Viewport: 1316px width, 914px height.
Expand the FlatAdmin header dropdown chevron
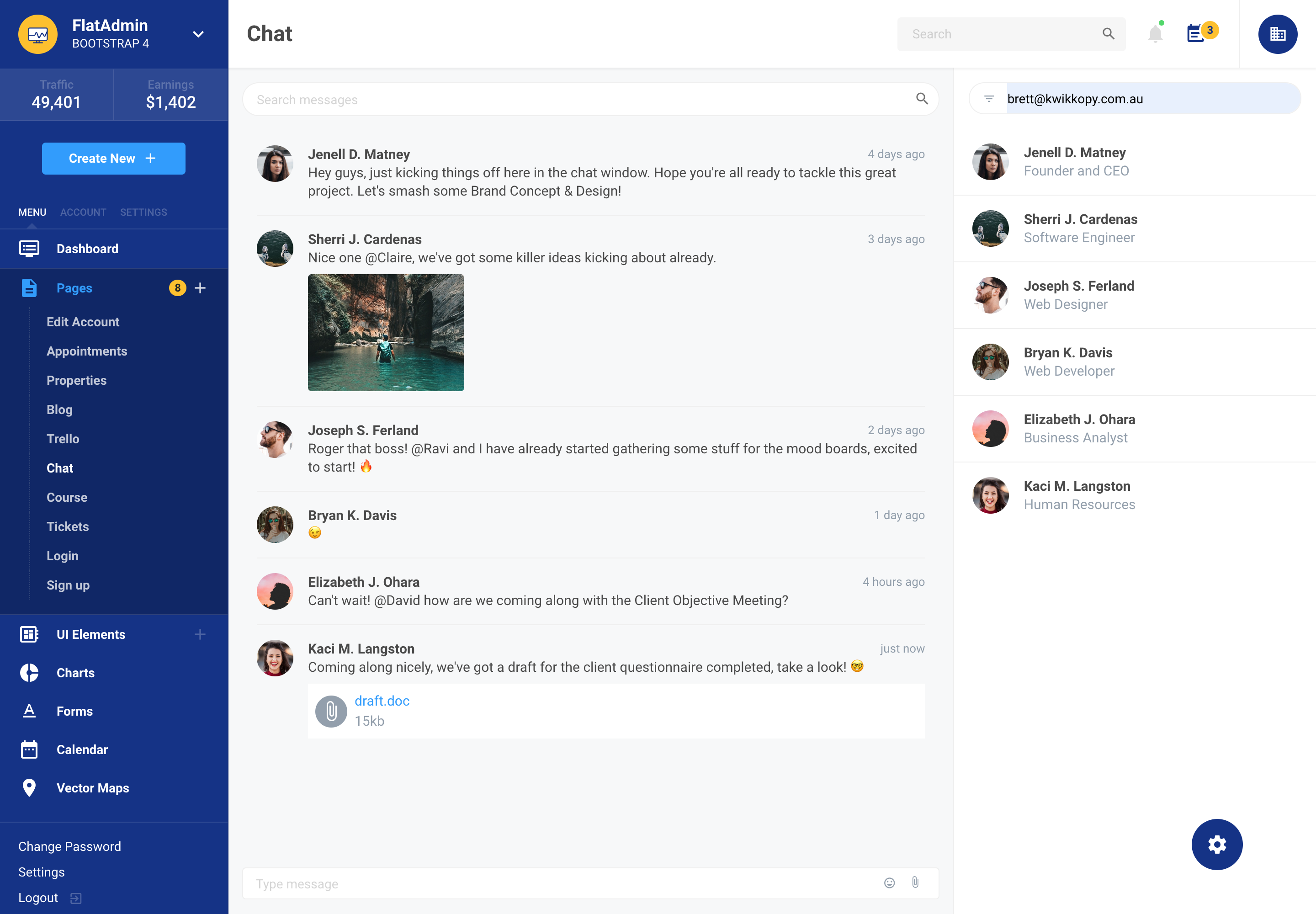point(198,34)
